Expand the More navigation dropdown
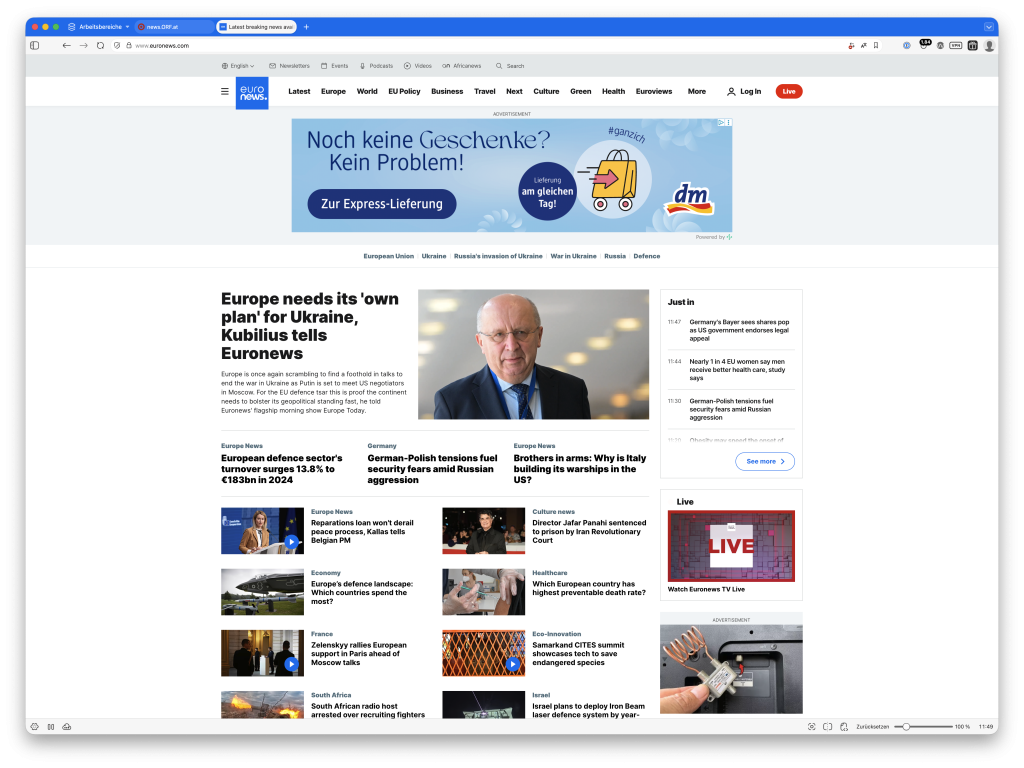The width and height of the screenshot is (1024, 768). [697, 91]
